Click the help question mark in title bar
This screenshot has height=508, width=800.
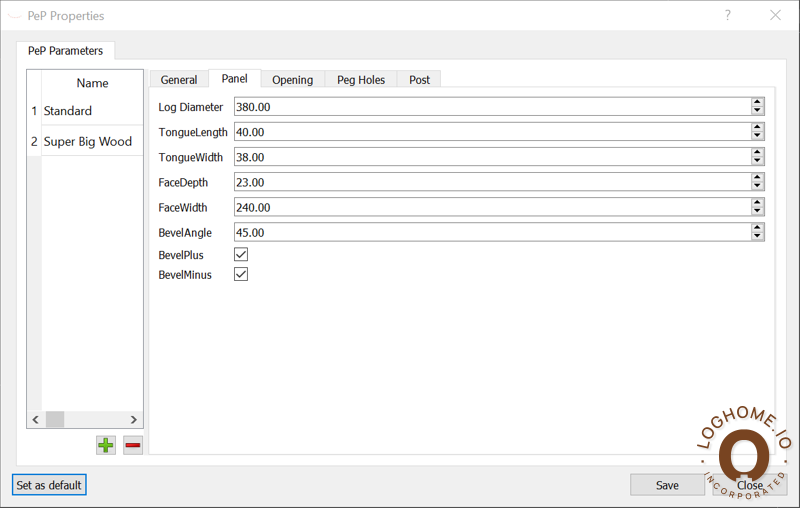[x=728, y=15]
